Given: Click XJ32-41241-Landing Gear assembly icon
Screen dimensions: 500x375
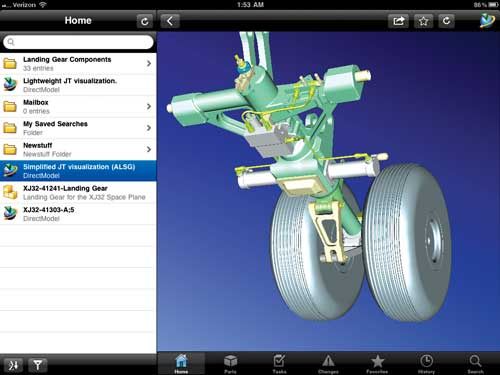Looking at the screenshot, I should click(x=10, y=192).
